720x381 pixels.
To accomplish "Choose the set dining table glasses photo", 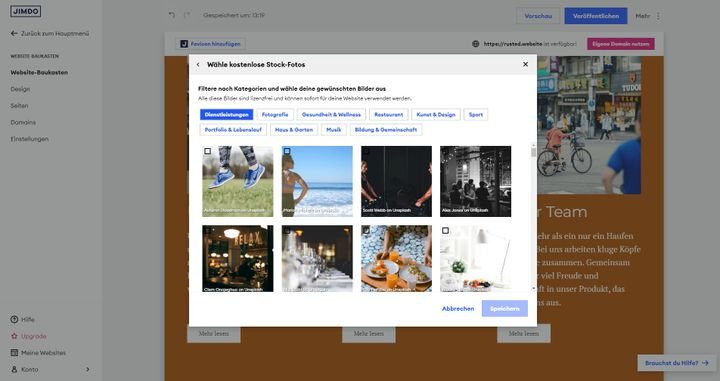I will tap(317, 258).
